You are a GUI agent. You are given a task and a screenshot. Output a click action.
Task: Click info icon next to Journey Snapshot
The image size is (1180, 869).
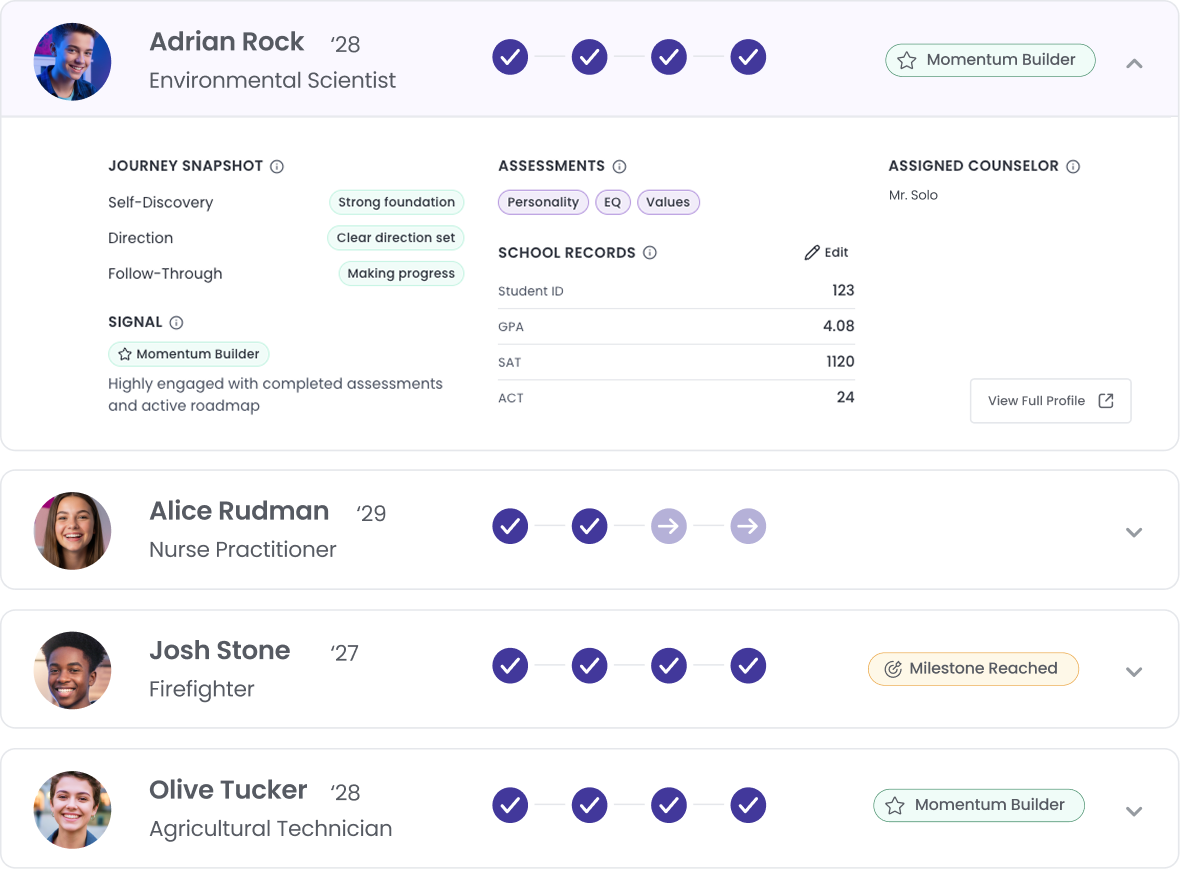click(277, 167)
